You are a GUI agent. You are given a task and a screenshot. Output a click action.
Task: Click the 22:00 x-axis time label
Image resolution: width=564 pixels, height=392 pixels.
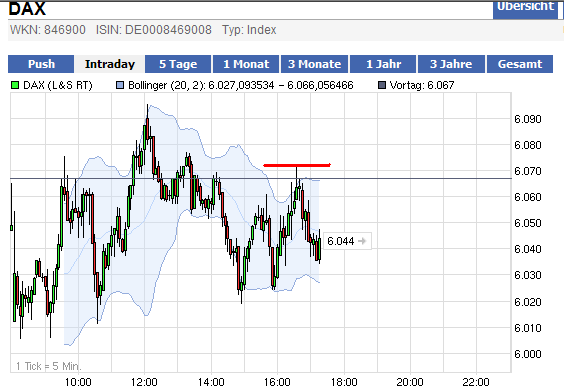[x=476, y=382]
